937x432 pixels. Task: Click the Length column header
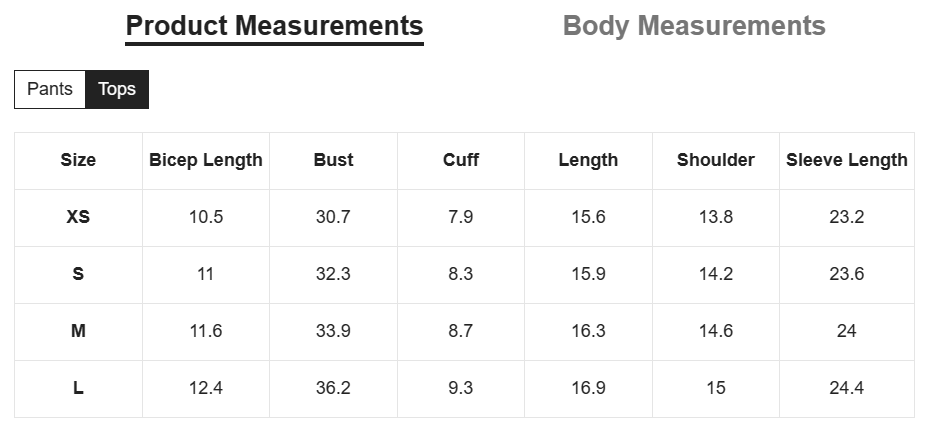pyautogui.click(x=588, y=160)
